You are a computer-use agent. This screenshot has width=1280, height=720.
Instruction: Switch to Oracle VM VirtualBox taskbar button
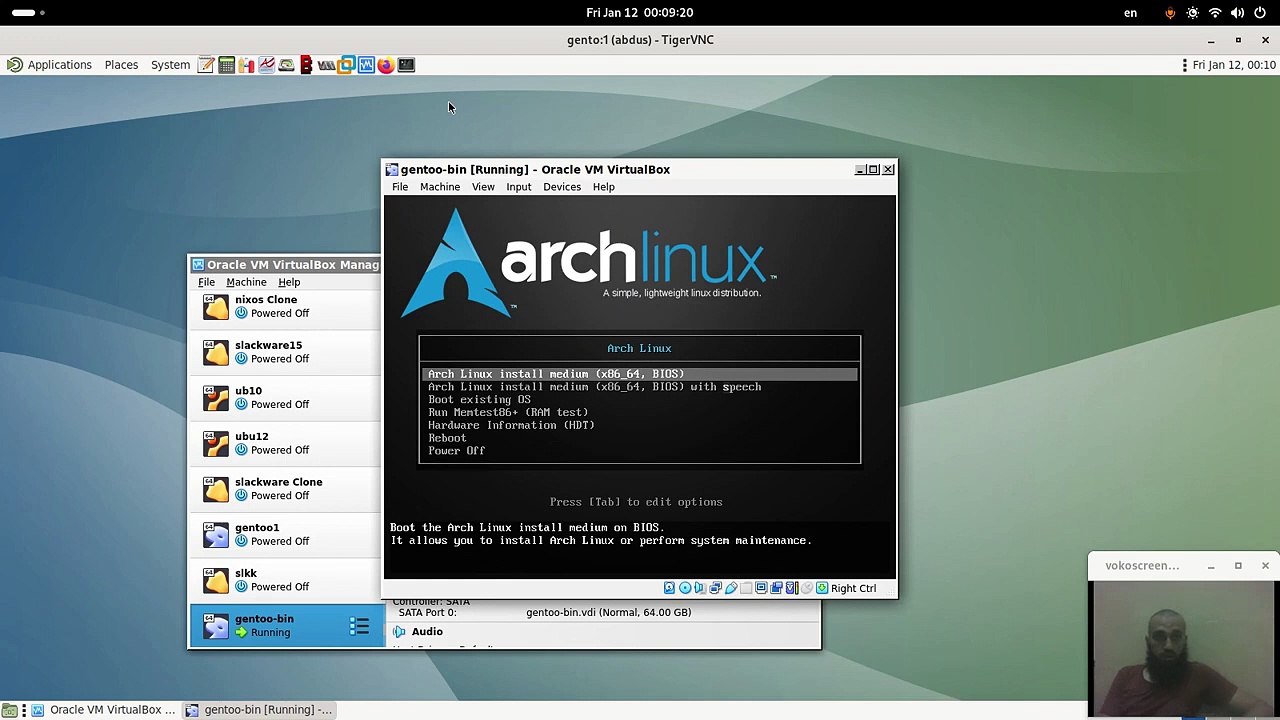point(102,710)
